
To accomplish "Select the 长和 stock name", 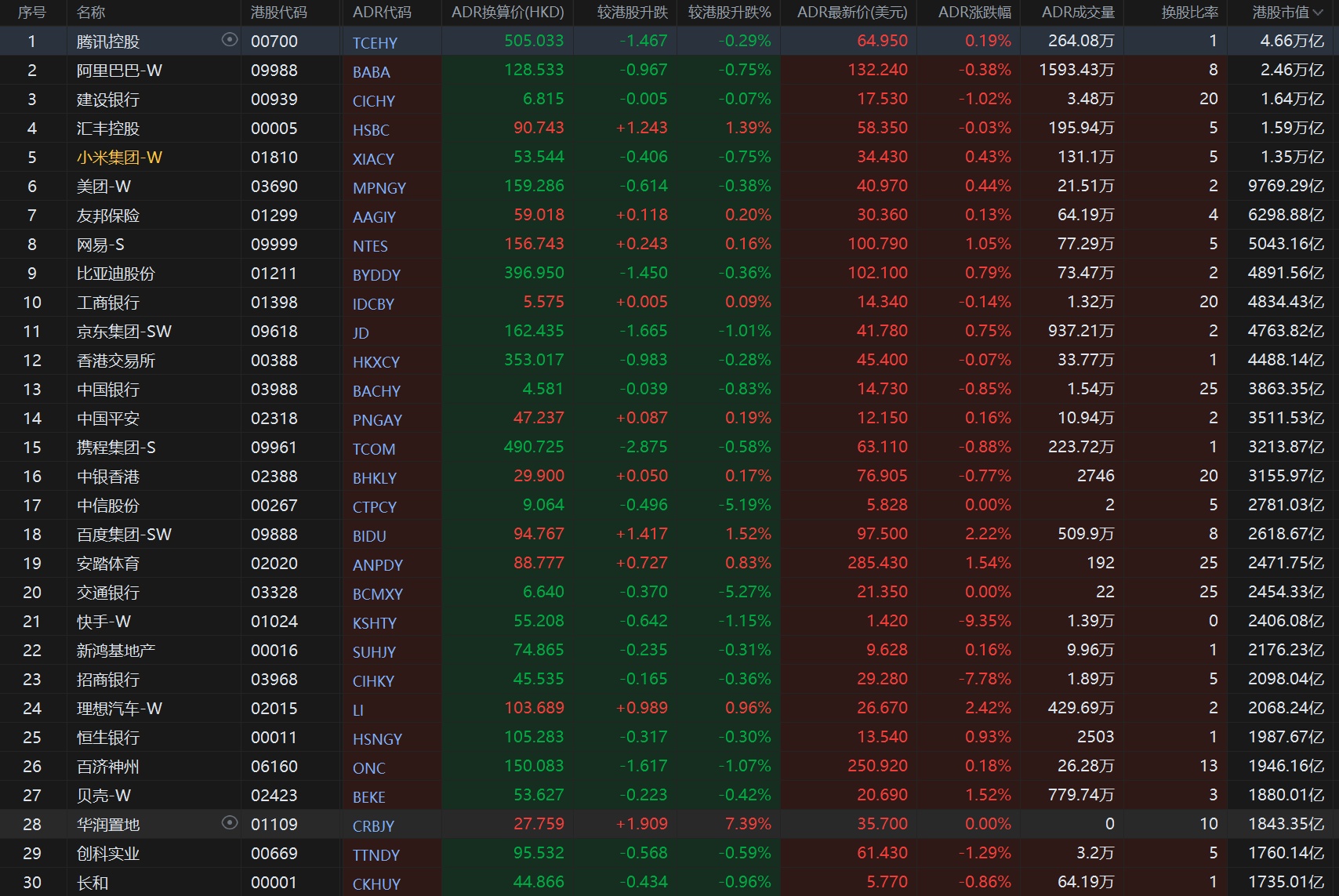I will 93,883.
